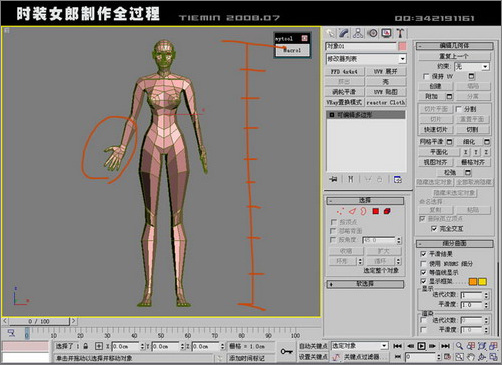This screenshot has width=502, height=365.
Task: Open 网格平滑 settings dialog box
Action: click(x=449, y=142)
